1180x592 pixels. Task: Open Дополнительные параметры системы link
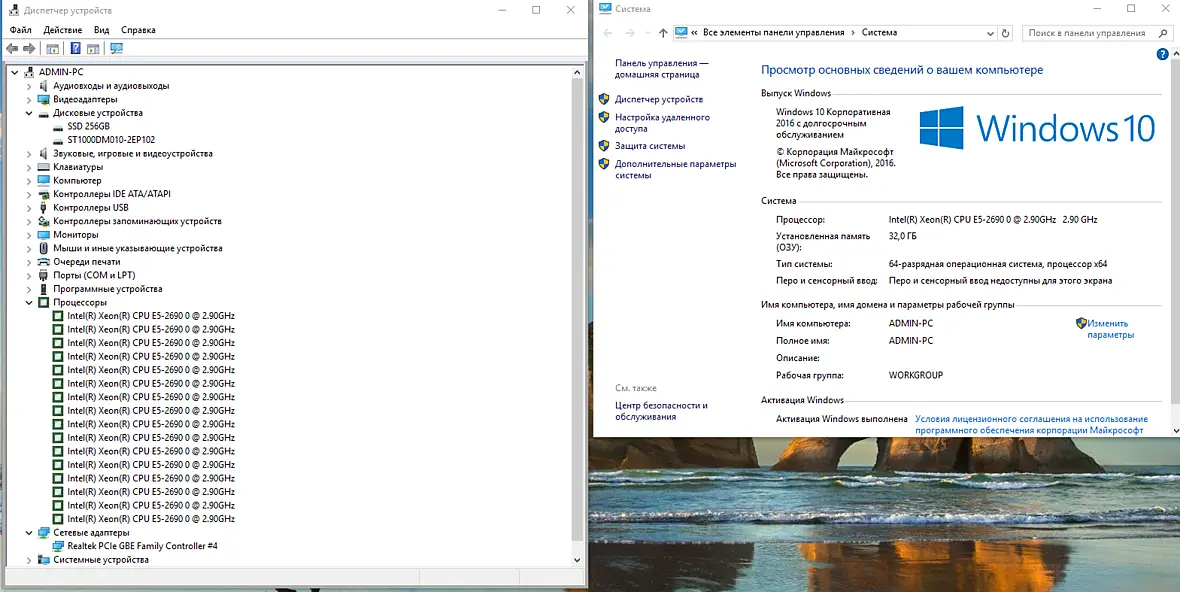(x=675, y=169)
